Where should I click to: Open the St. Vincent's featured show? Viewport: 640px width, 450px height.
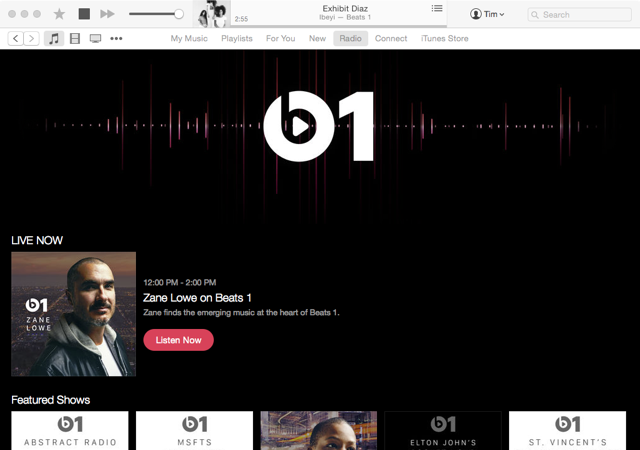(x=567, y=430)
